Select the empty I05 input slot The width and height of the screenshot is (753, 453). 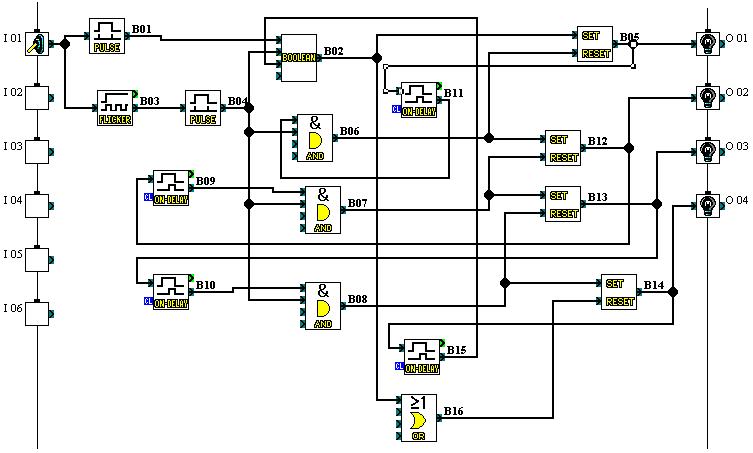click(37, 260)
